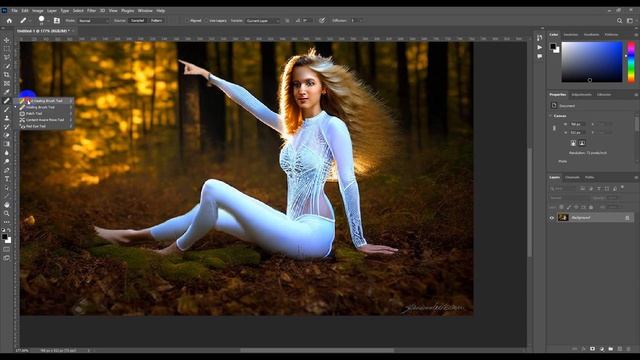Open the Mode dropdown set to Normal
The width and height of the screenshot is (640, 360).
93,20
